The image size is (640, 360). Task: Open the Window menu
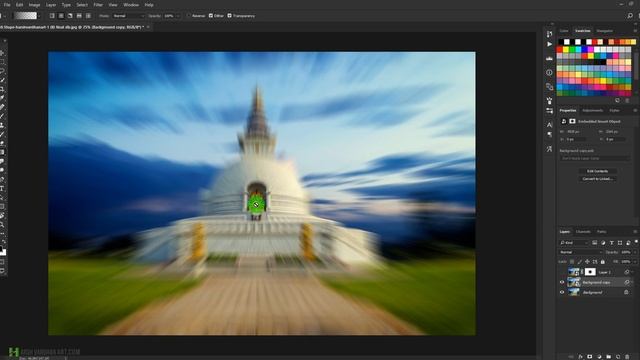pyautogui.click(x=131, y=5)
